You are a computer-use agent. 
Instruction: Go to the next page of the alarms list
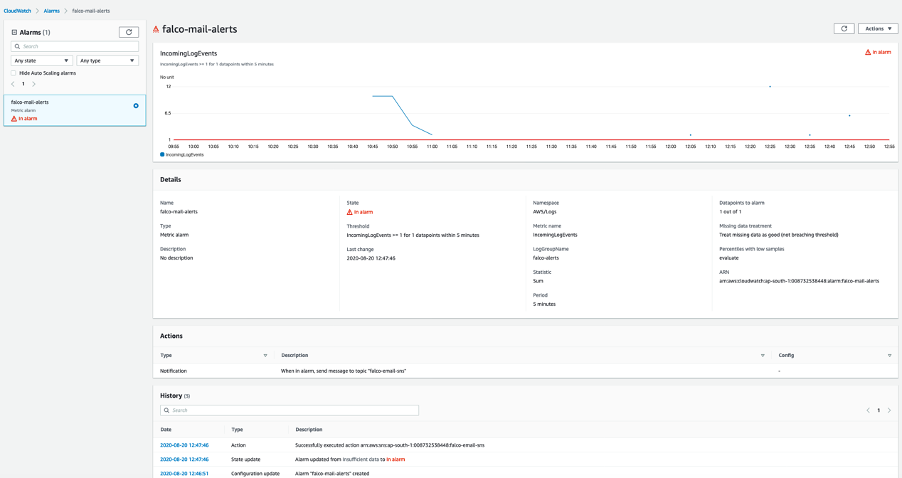34,84
